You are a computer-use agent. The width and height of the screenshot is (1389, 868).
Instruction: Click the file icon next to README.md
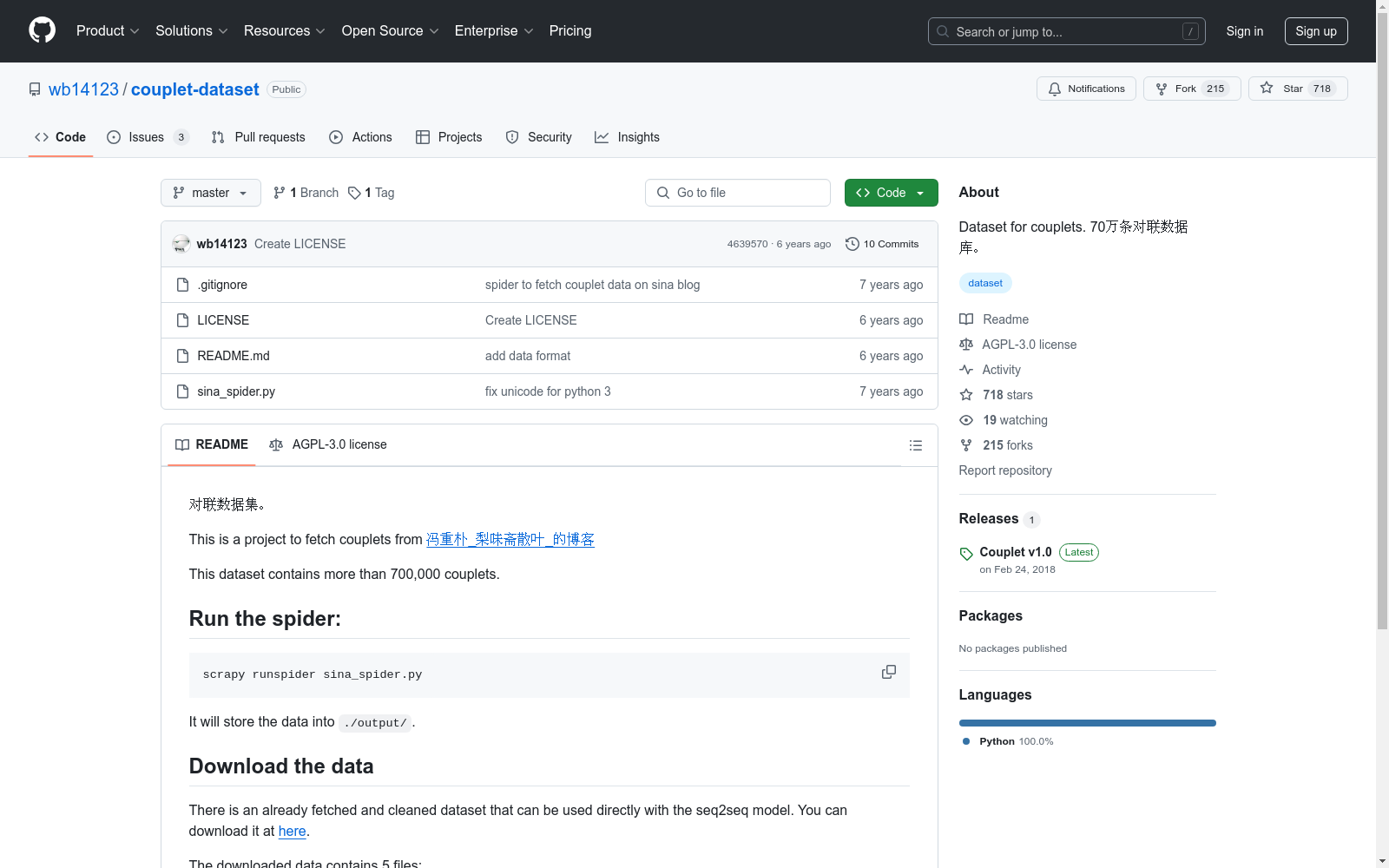[182, 356]
